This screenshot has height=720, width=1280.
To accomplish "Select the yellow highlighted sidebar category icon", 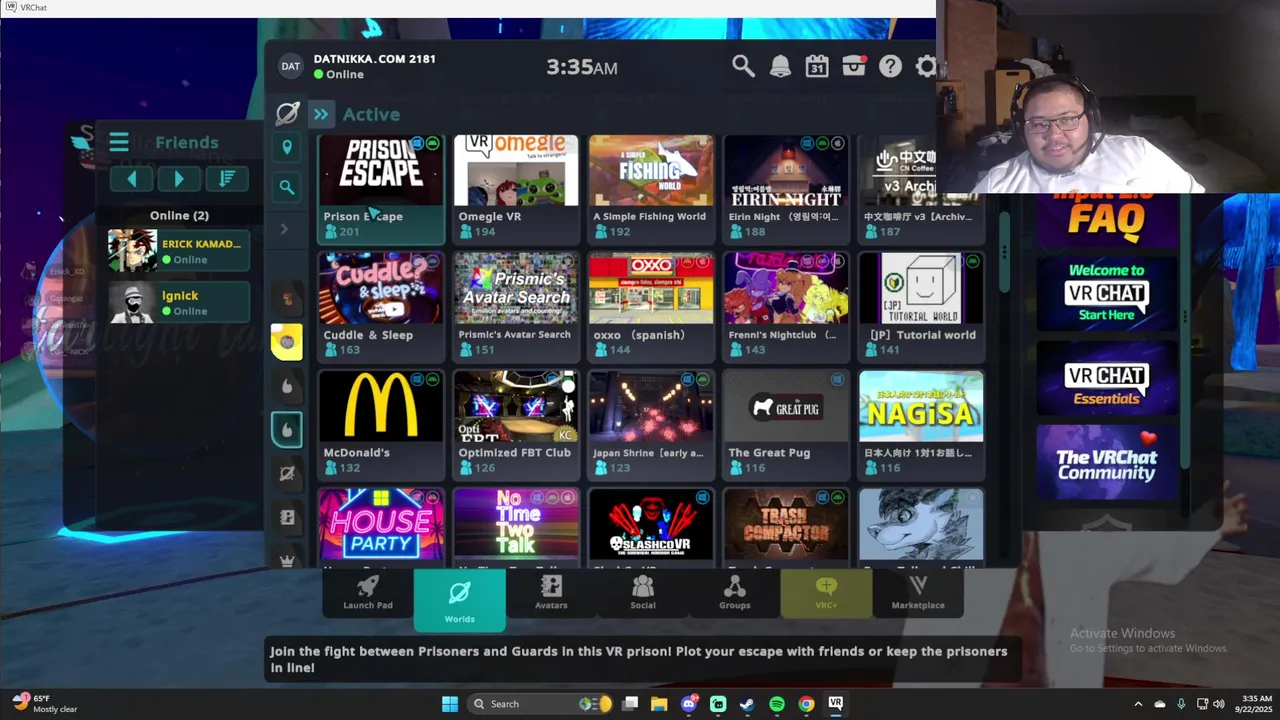I will (x=287, y=342).
